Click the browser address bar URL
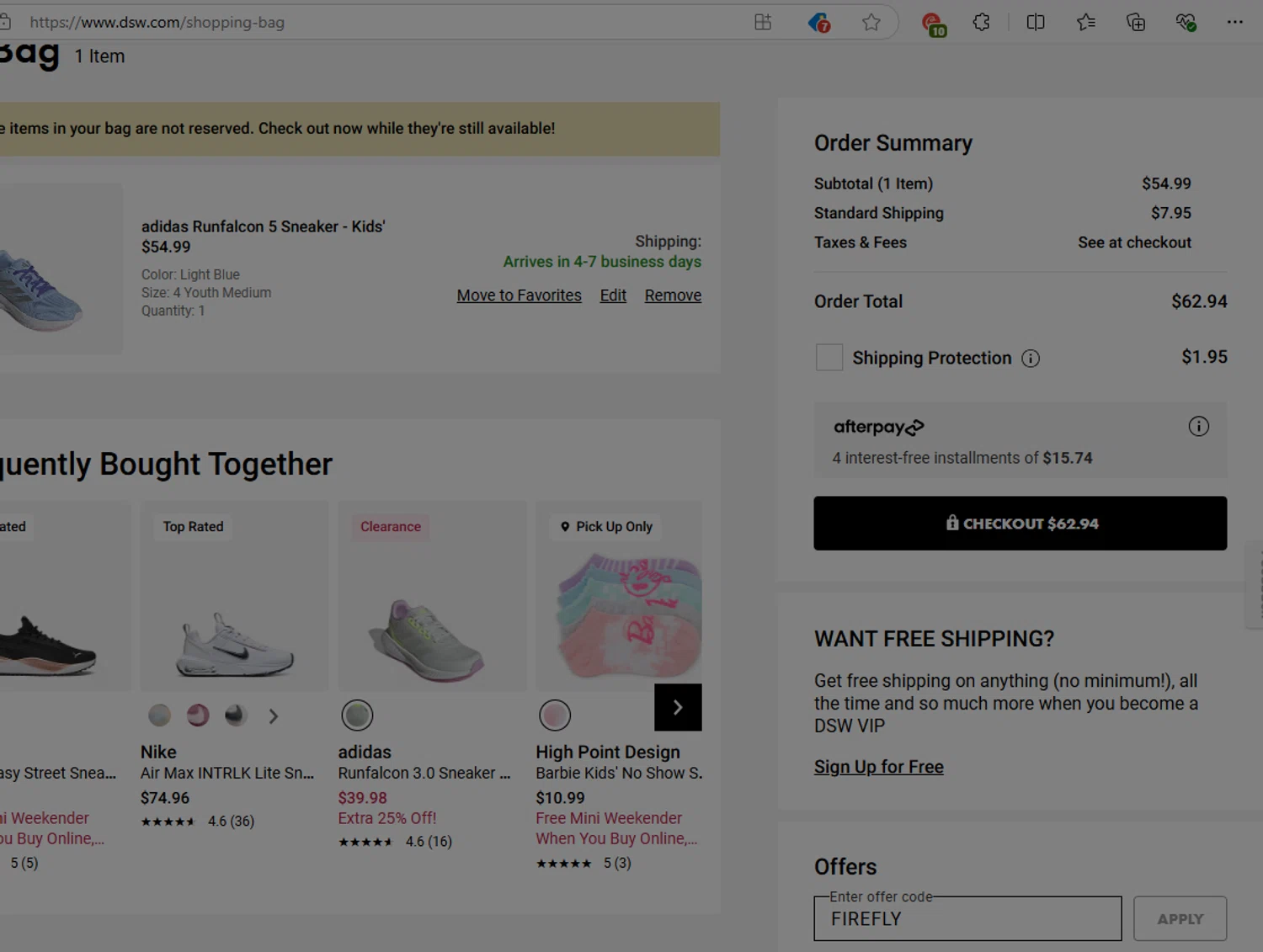This screenshot has width=1263, height=952. pyautogui.click(x=157, y=23)
